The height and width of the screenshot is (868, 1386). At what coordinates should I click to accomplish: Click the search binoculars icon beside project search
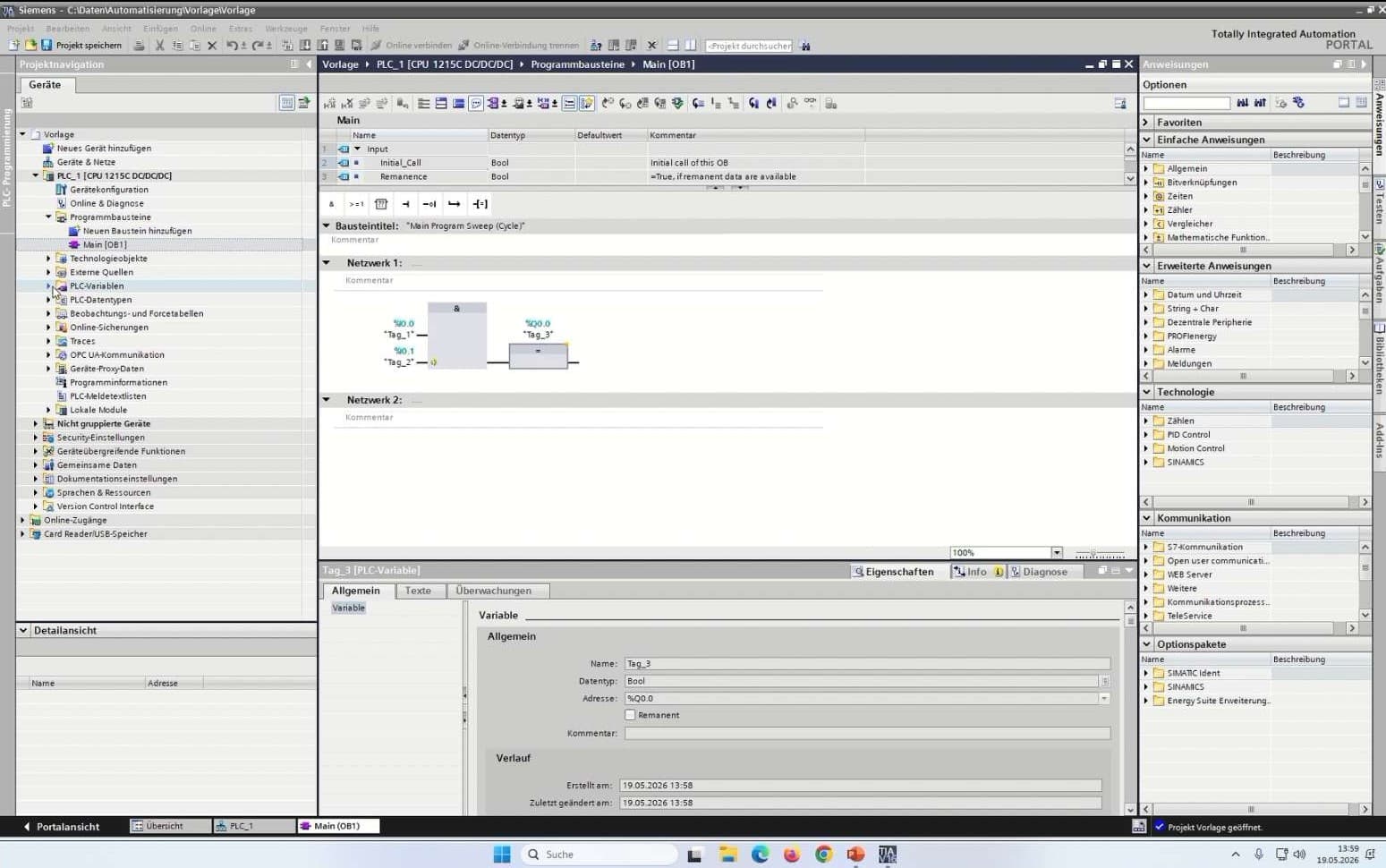click(x=805, y=46)
